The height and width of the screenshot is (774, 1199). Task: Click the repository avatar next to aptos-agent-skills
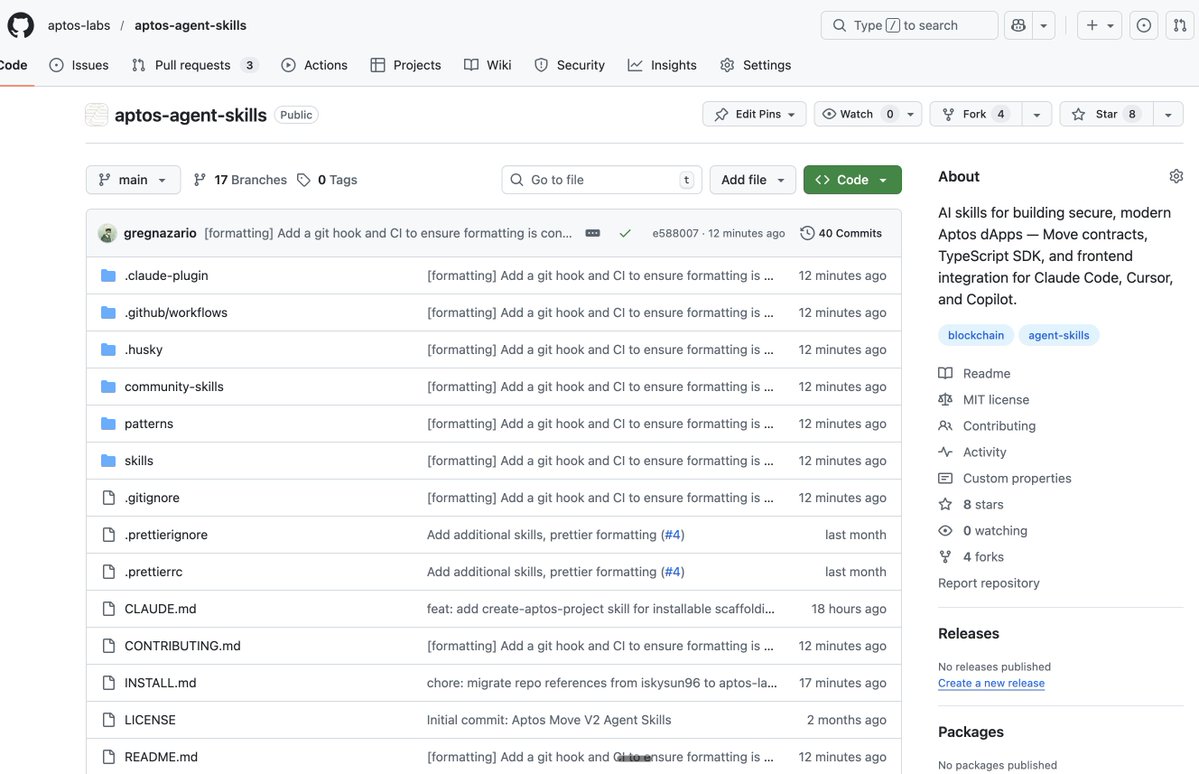pyautogui.click(x=96, y=115)
